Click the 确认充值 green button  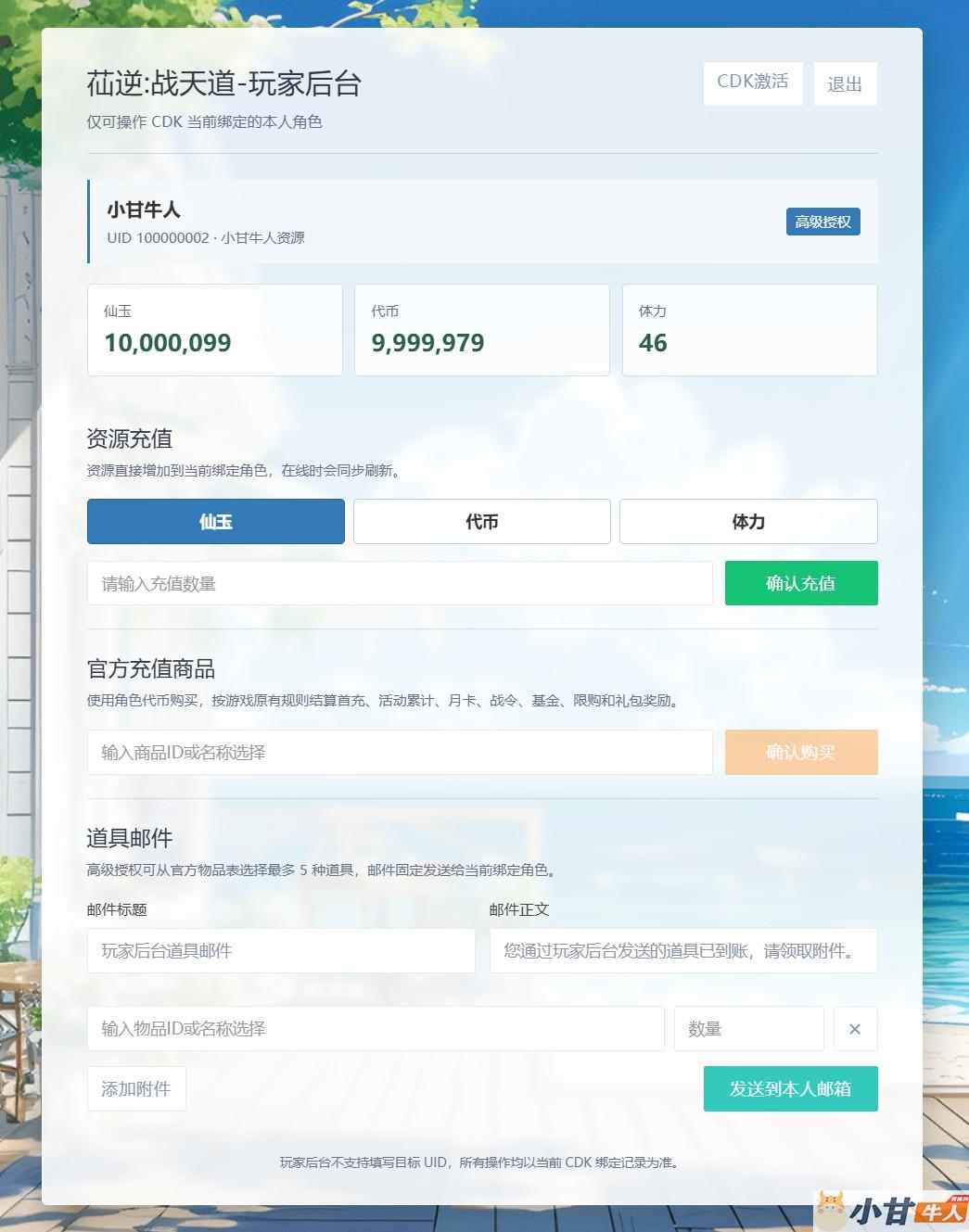coord(801,583)
